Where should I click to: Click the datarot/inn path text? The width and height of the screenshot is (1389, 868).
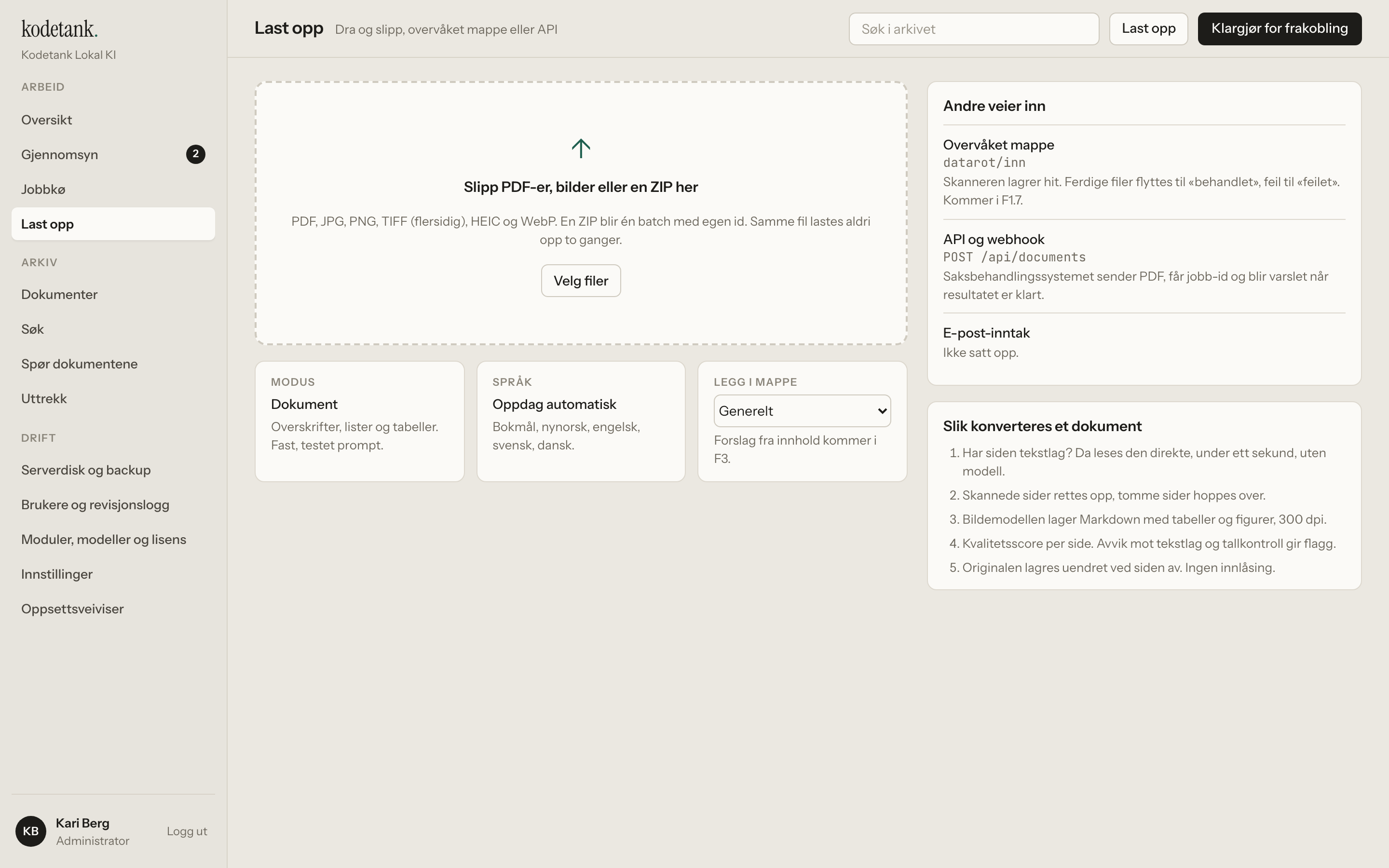click(984, 163)
